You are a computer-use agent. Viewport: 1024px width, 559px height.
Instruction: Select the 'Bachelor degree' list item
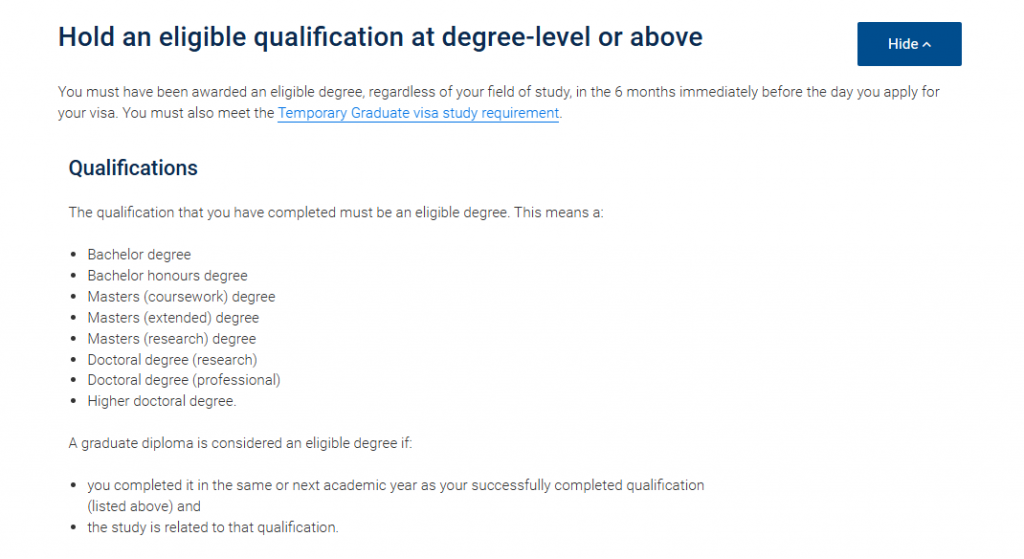point(139,254)
